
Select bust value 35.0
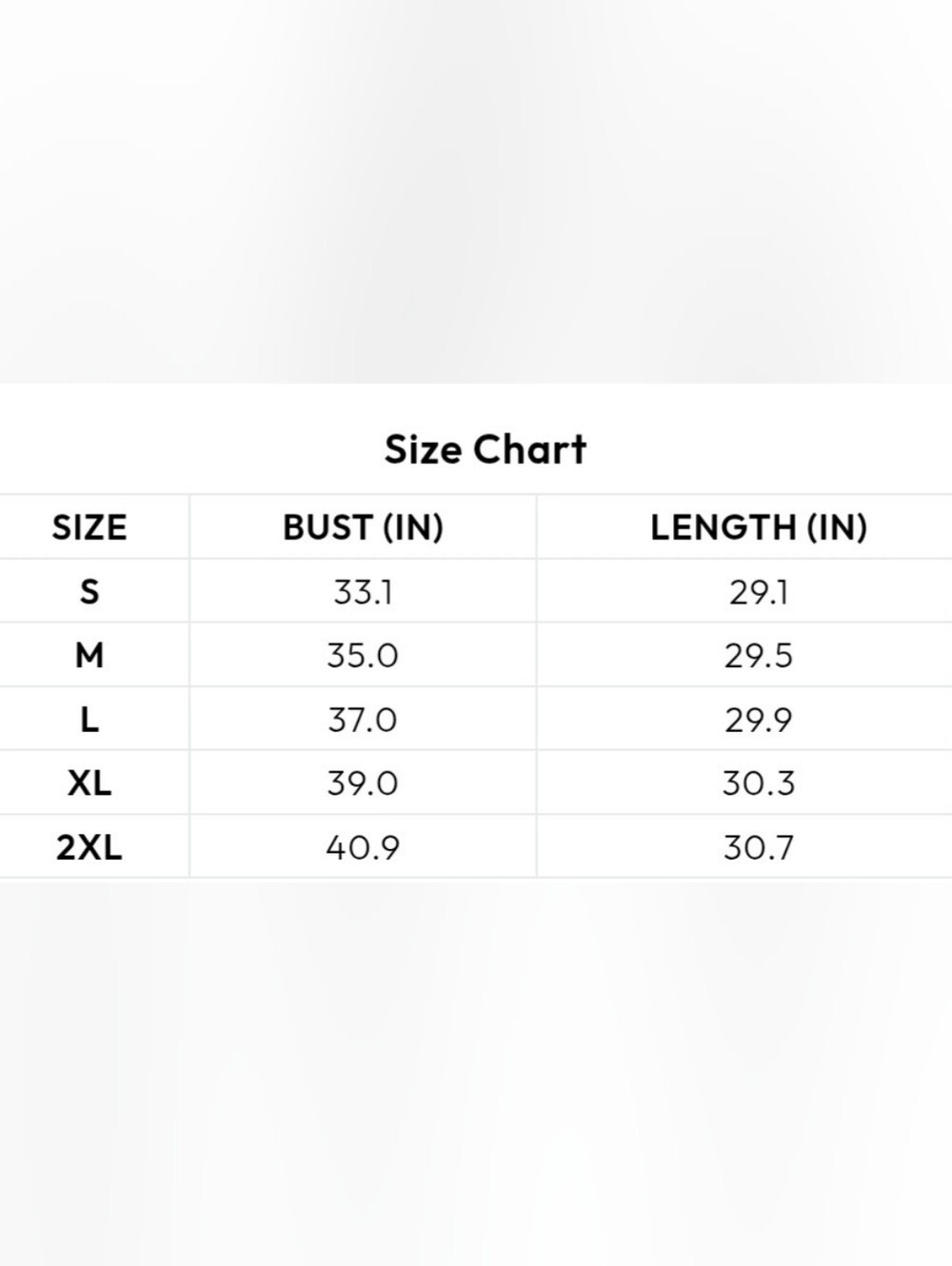pyautogui.click(x=363, y=656)
